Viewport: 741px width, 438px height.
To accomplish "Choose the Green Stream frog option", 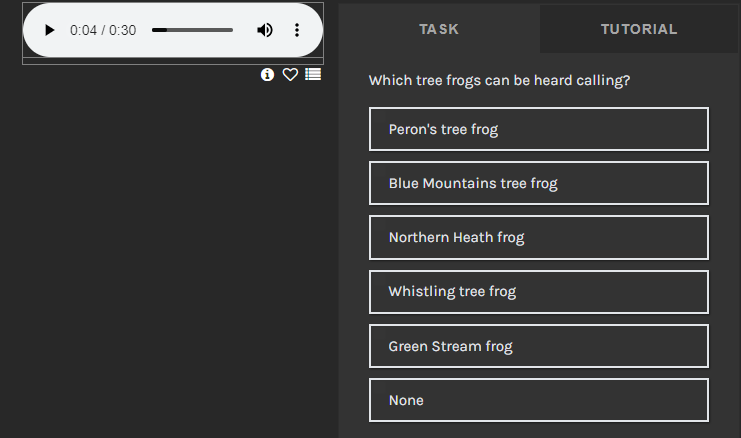I will (538, 346).
